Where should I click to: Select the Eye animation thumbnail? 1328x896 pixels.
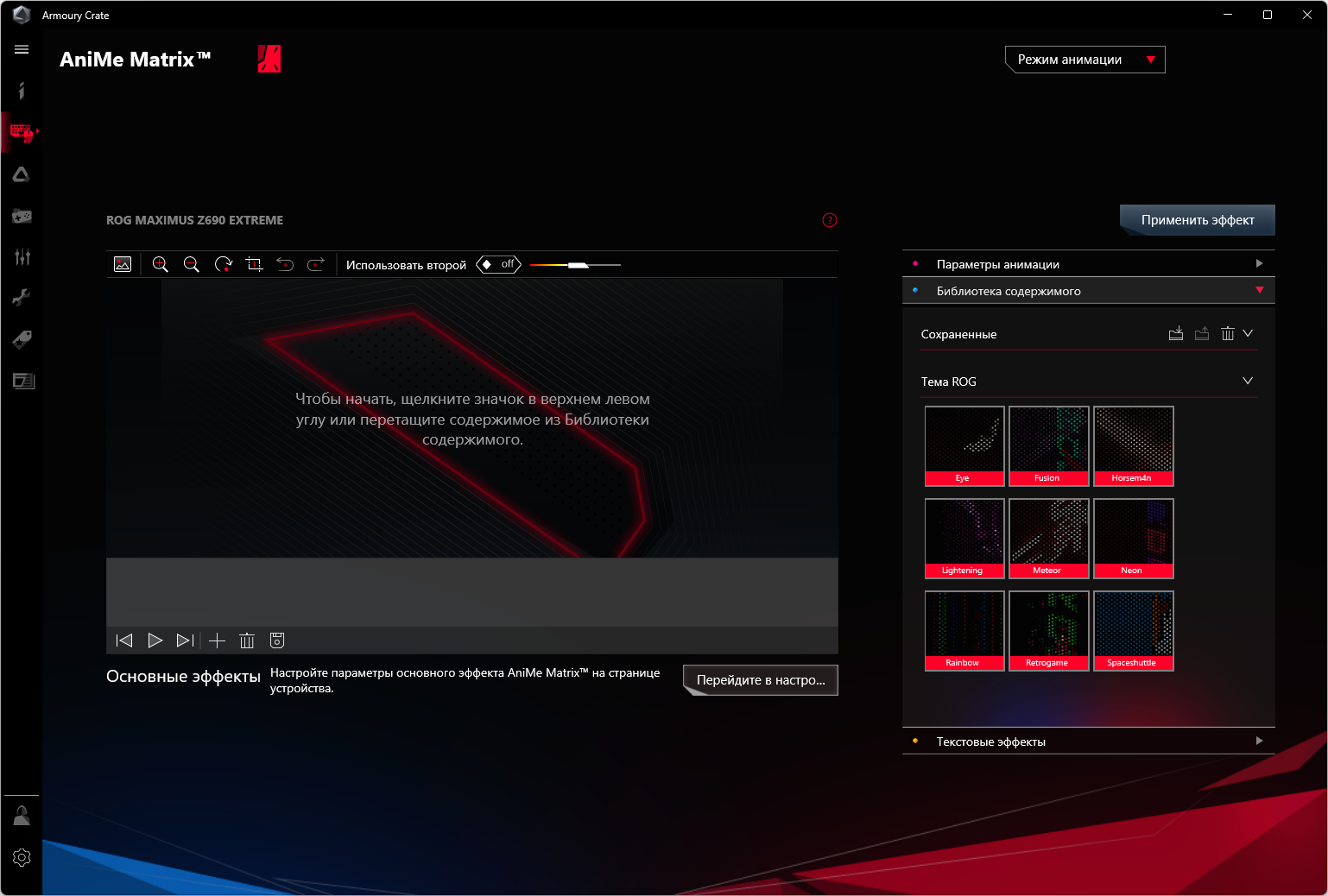[964, 446]
